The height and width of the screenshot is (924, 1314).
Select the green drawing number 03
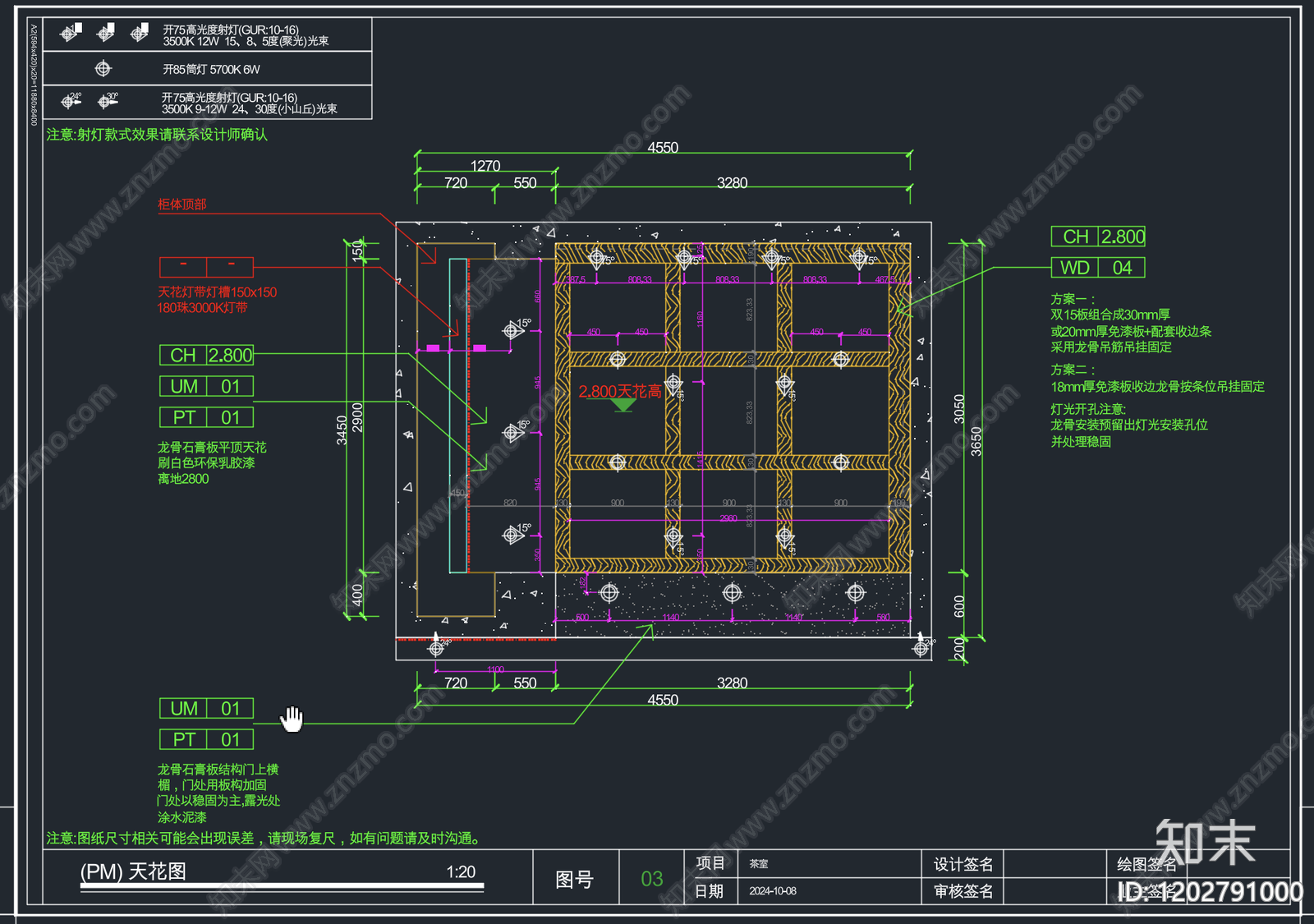click(652, 879)
